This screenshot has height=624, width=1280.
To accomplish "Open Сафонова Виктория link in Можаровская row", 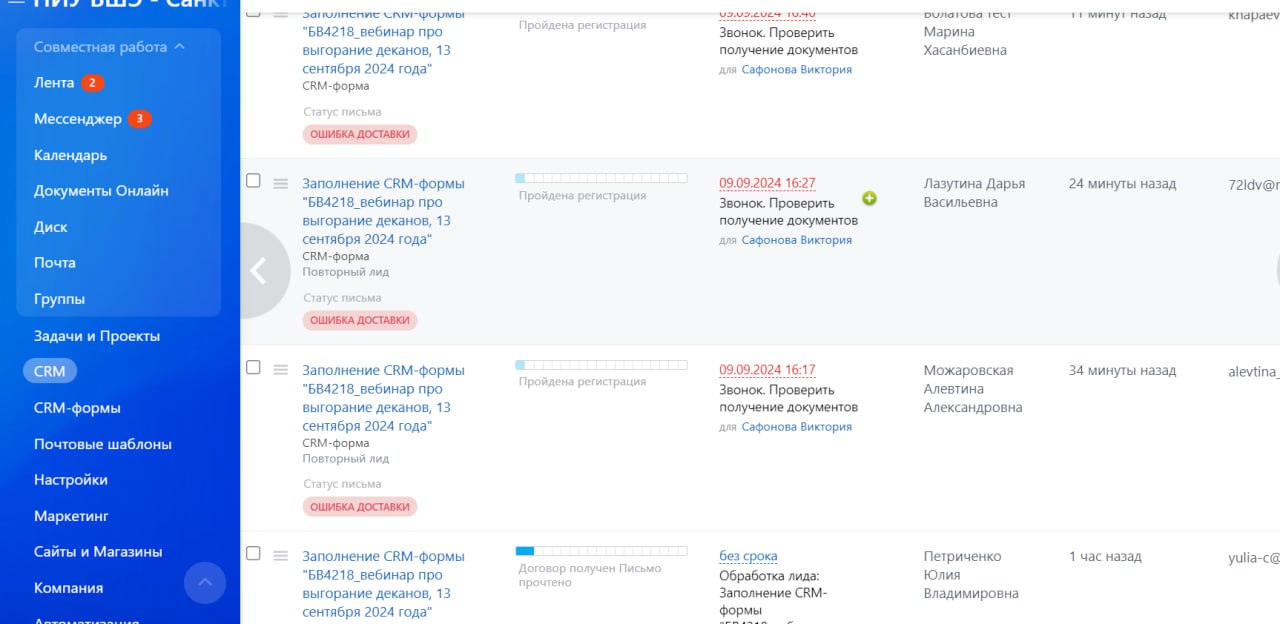I will coord(796,427).
